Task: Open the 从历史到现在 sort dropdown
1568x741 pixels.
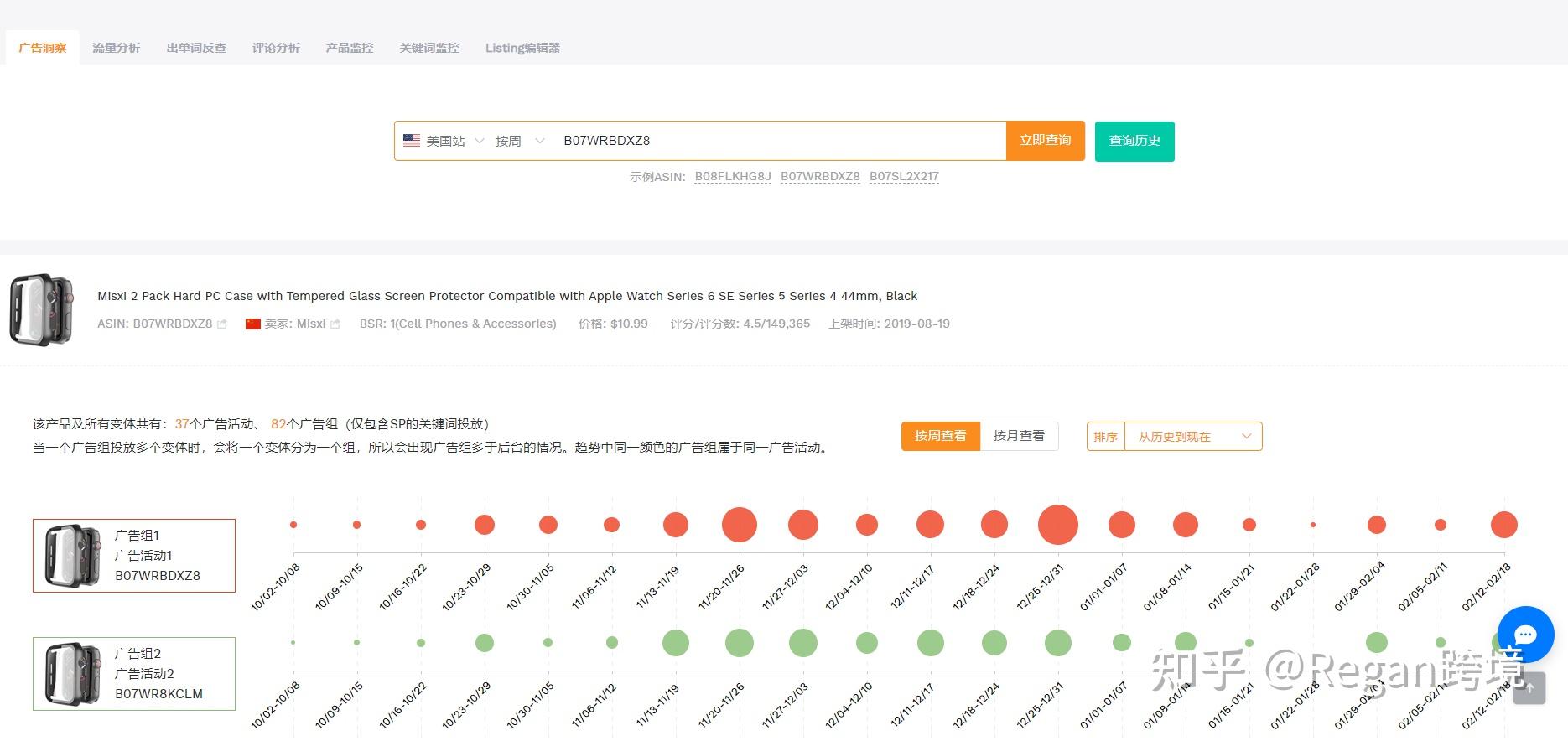Action: (1193, 437)
